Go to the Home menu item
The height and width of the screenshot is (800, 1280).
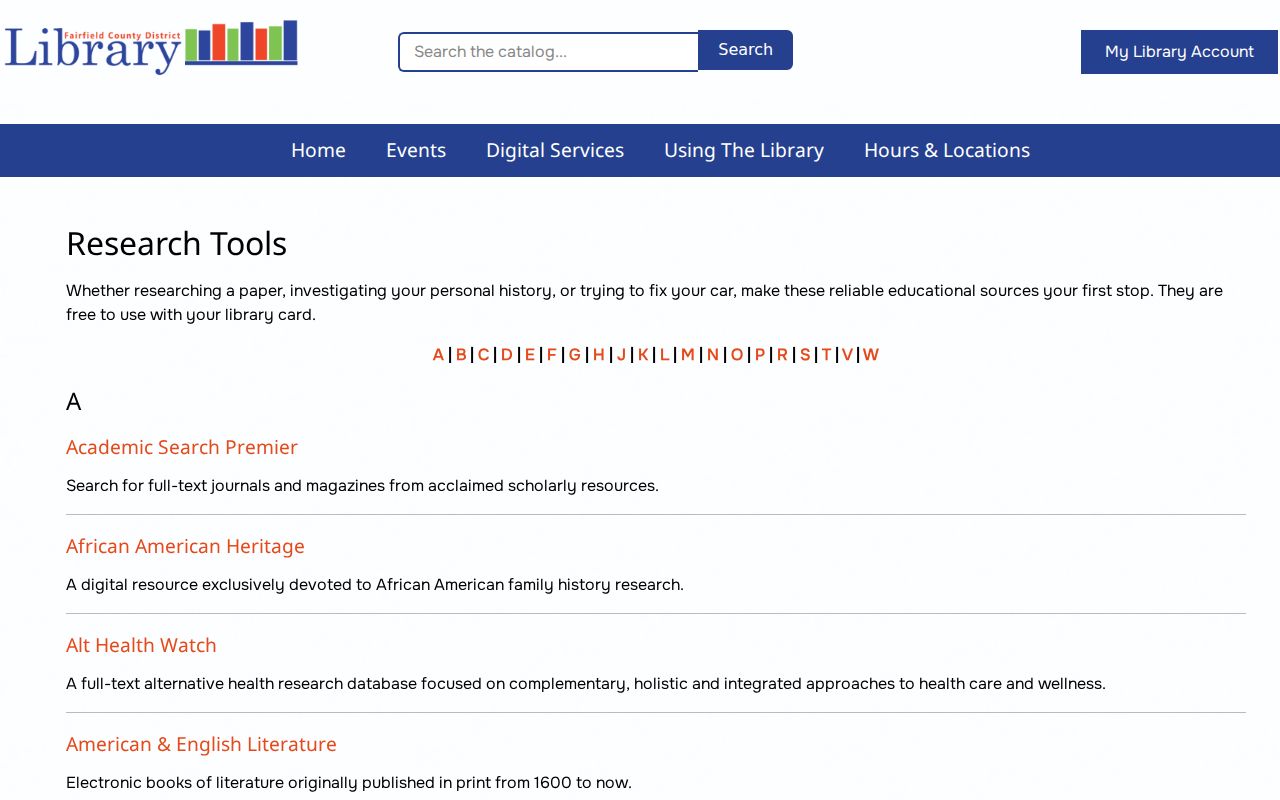pyautogui.click(x=318, y=150)
